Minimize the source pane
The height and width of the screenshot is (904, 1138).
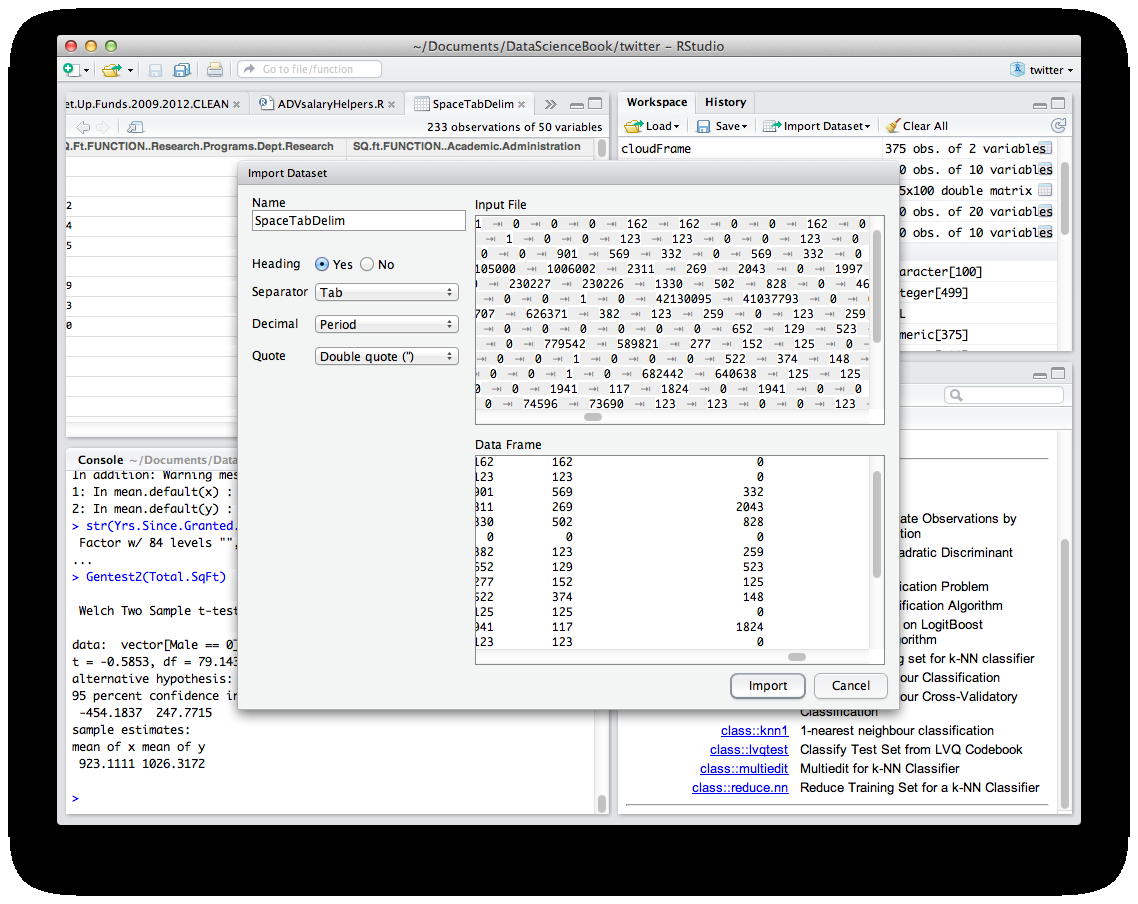pyautogui.click(x=577, y=104)
